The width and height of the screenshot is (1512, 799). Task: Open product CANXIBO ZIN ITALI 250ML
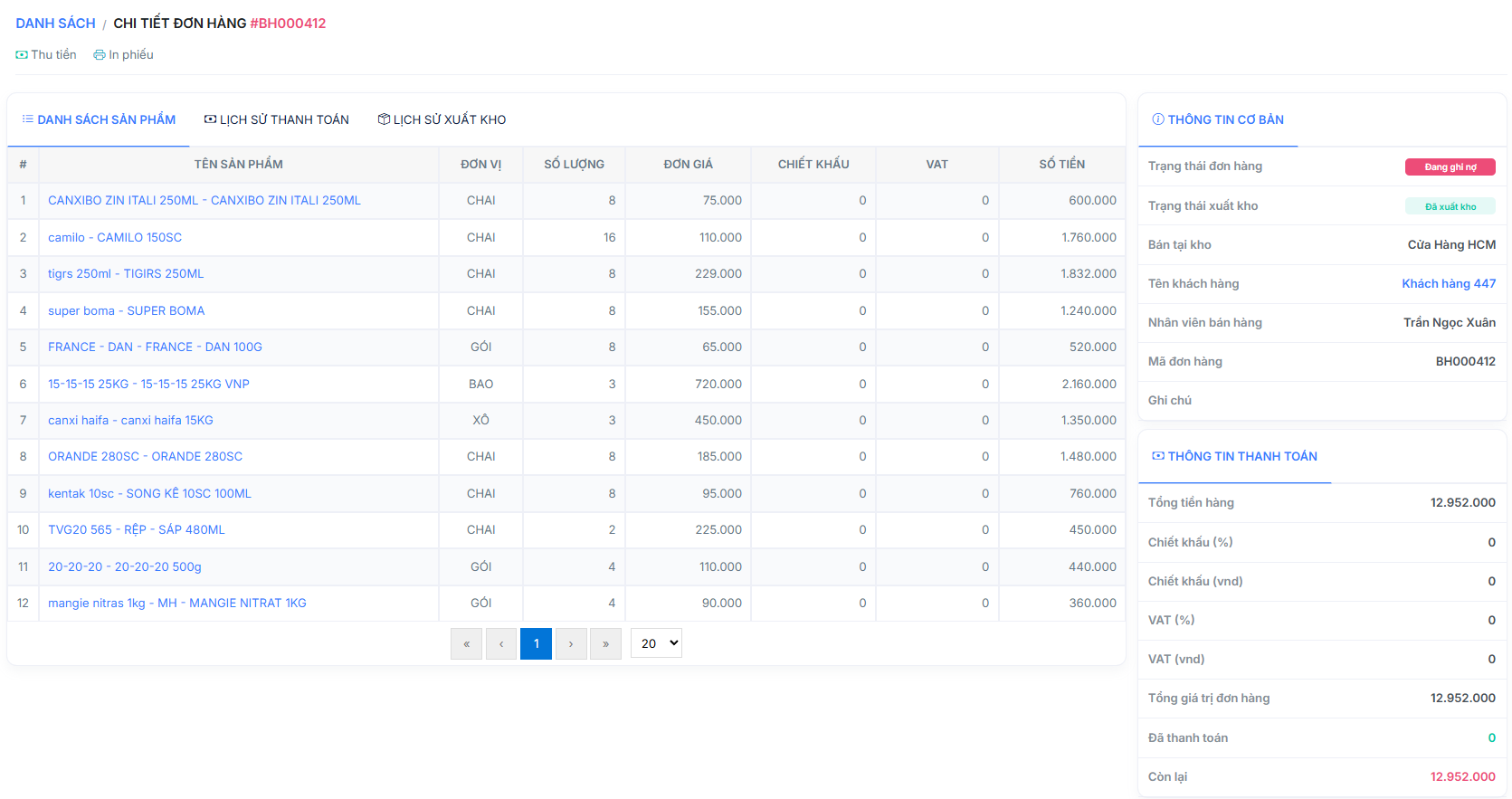[x=204, y=201]
